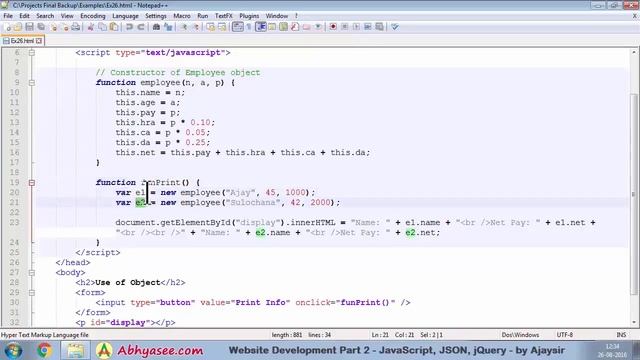
Task: Open the Search menu
Action: tap(45, 16)
